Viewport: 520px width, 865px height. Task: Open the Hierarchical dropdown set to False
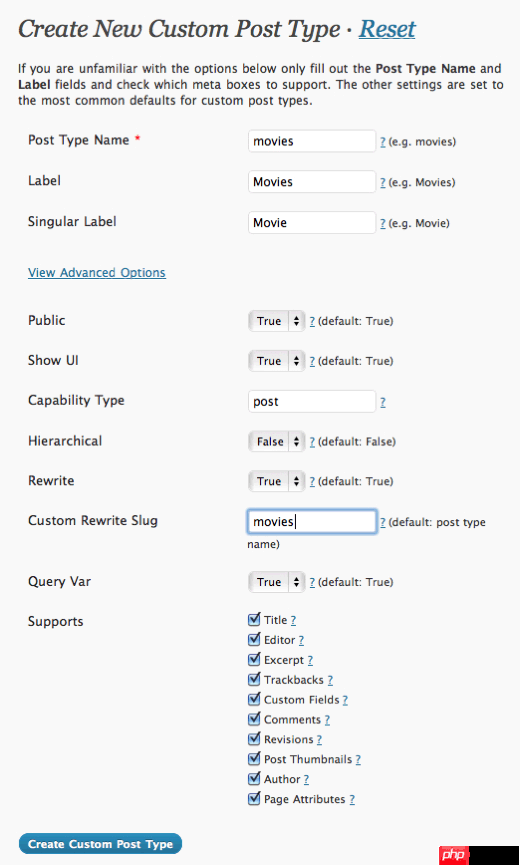[277, 441]
